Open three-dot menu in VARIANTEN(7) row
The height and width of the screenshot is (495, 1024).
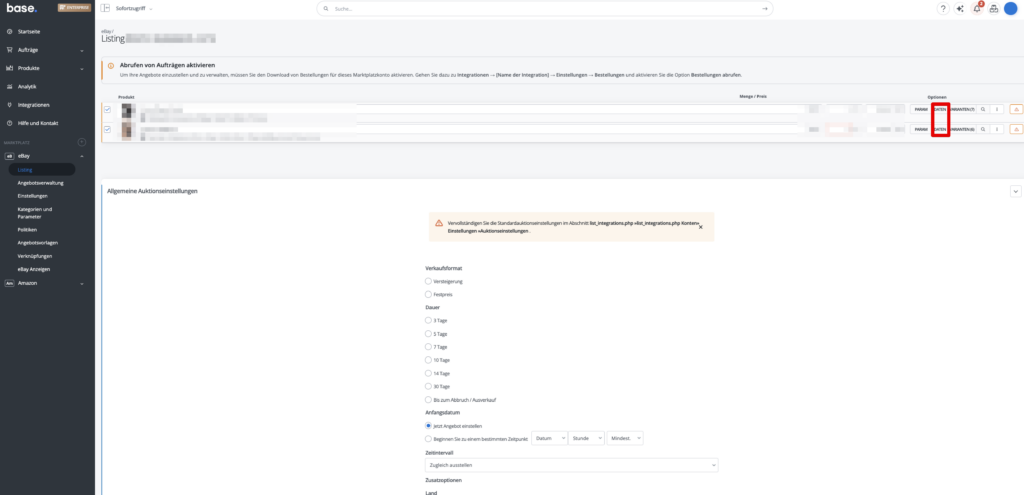[x=997, y=110]
